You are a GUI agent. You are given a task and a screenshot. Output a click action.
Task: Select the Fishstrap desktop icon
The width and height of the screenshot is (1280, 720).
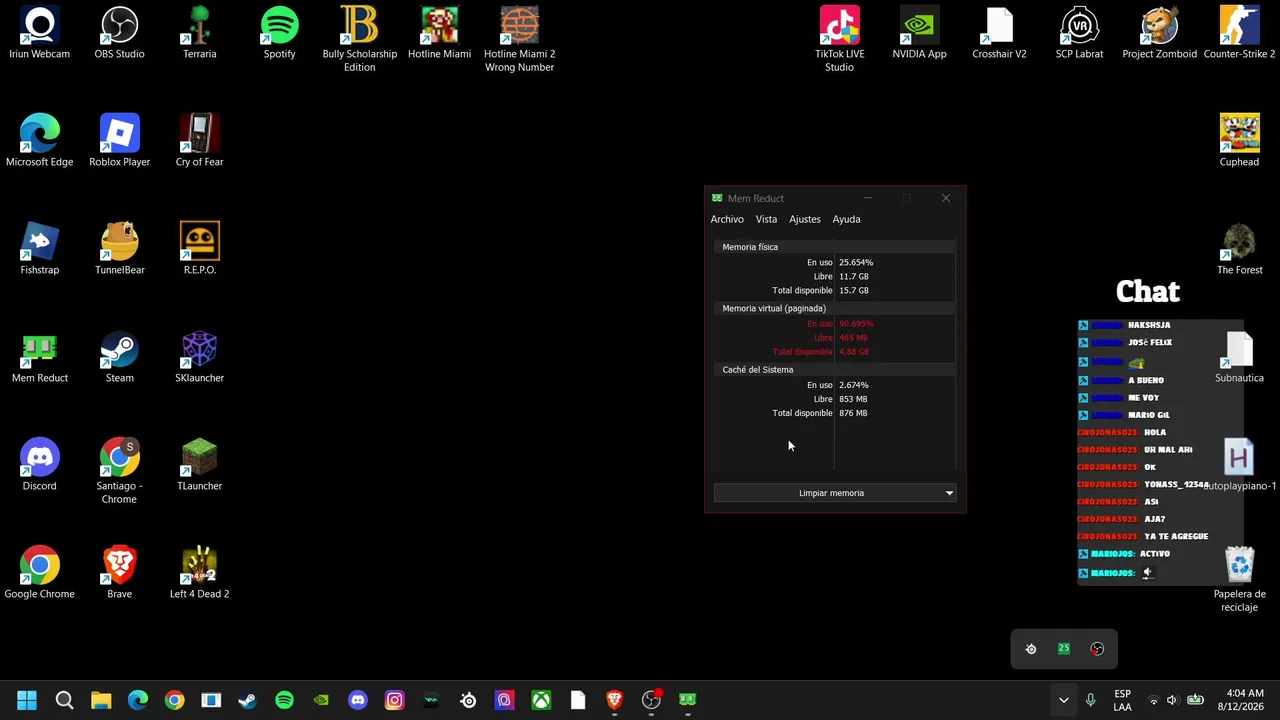40,249
